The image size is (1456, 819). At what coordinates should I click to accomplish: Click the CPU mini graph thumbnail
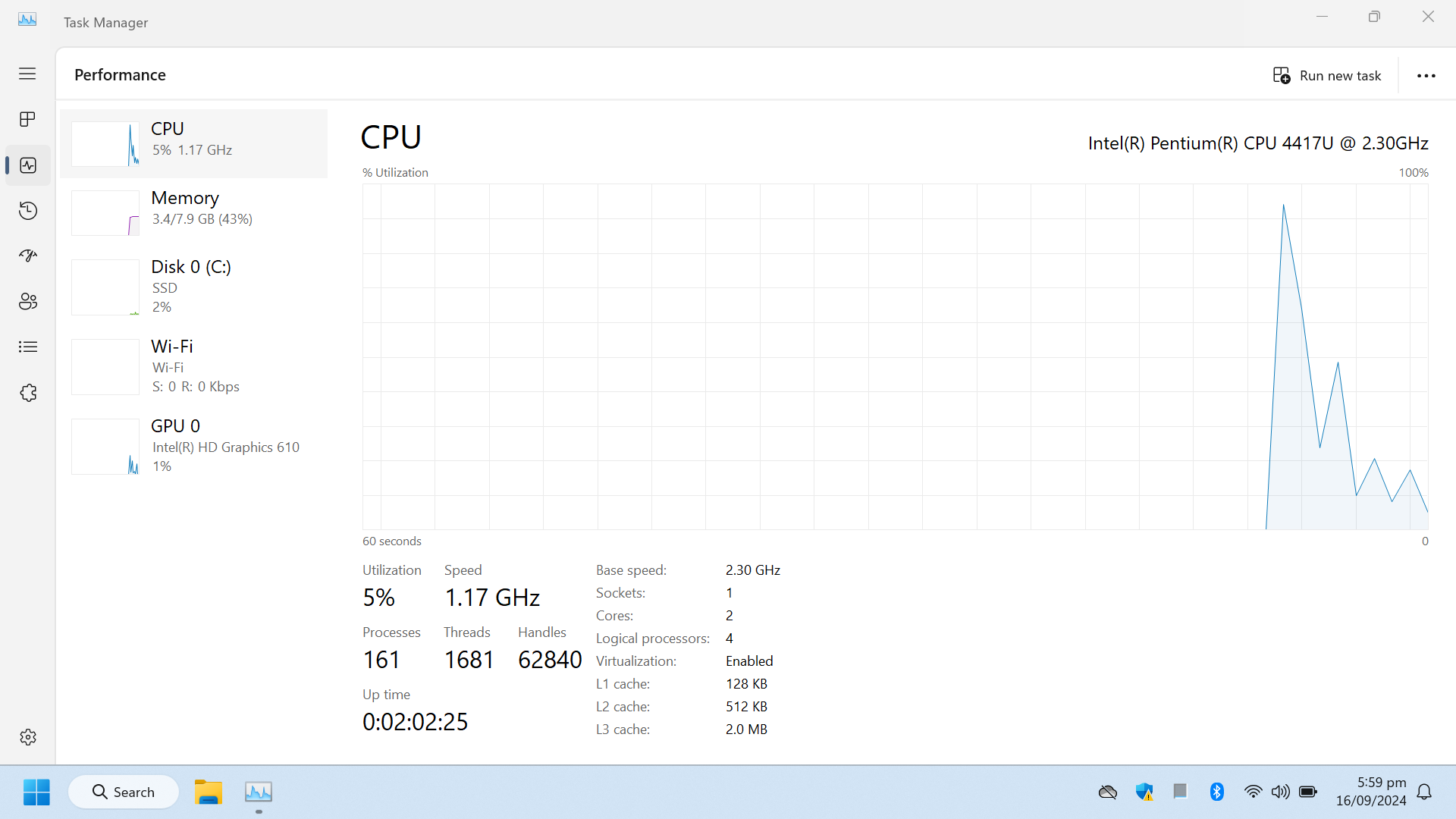coord(105,143)
